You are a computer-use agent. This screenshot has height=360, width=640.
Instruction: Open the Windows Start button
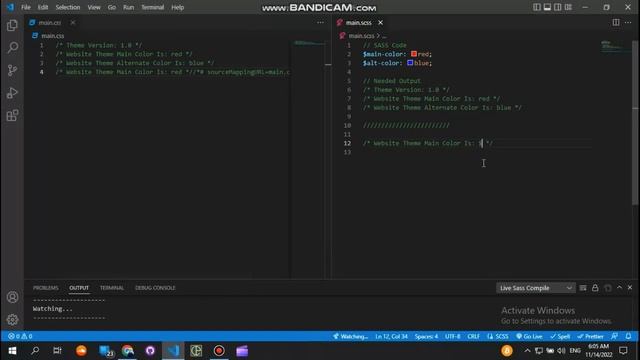coord(12,351)
